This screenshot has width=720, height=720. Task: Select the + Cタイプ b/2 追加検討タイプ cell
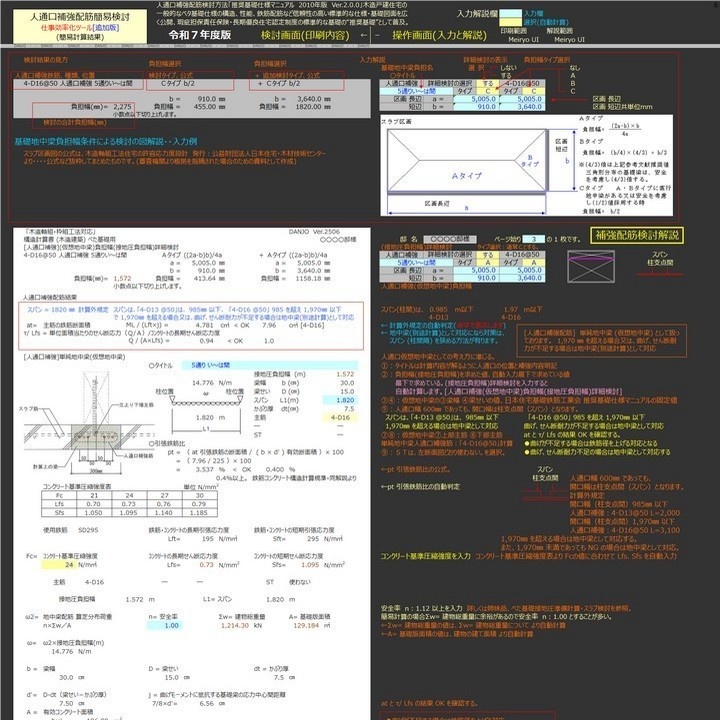(296, 84)
